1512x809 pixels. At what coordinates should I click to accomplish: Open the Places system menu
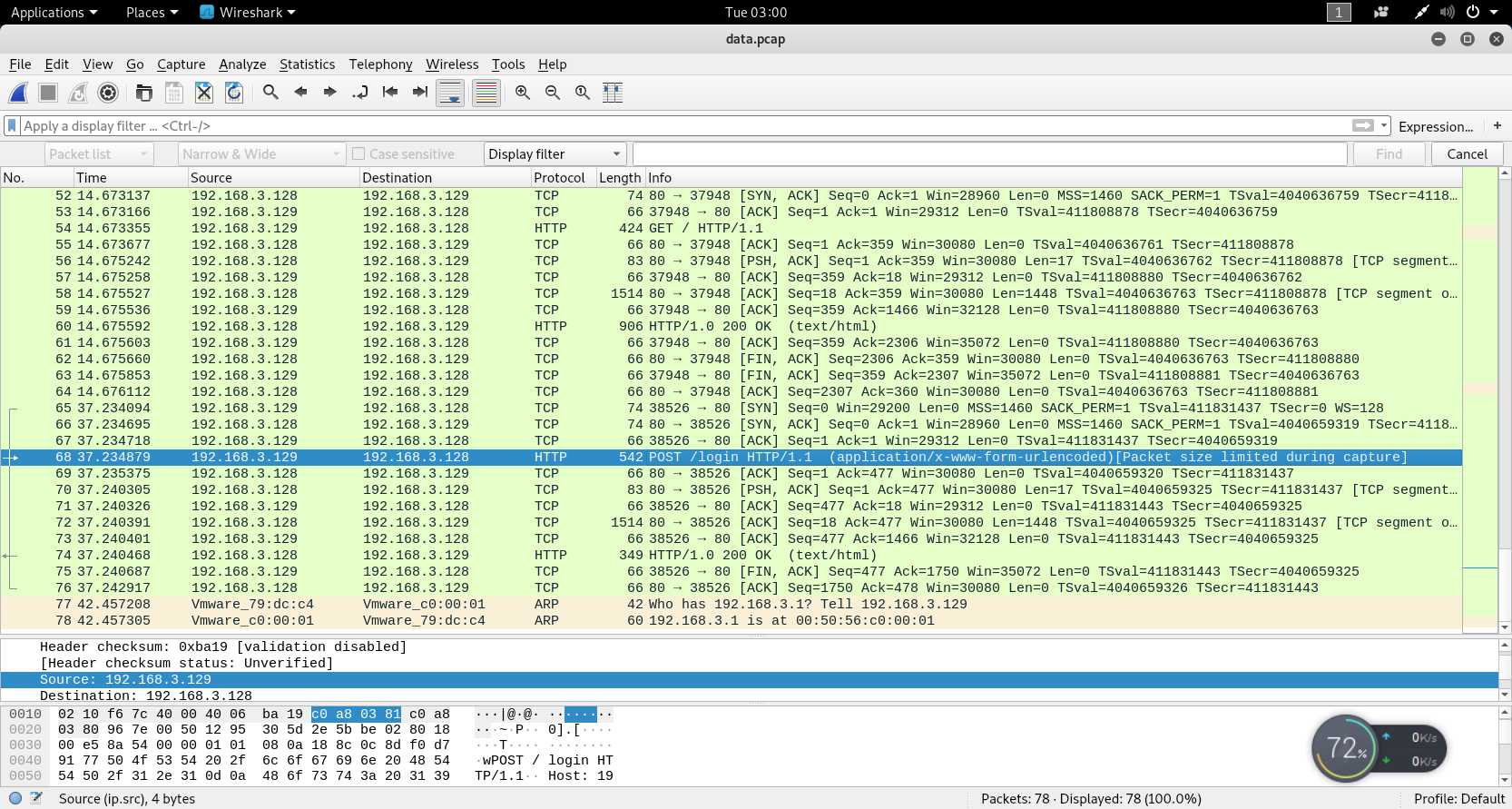click(x=152, y=13)
